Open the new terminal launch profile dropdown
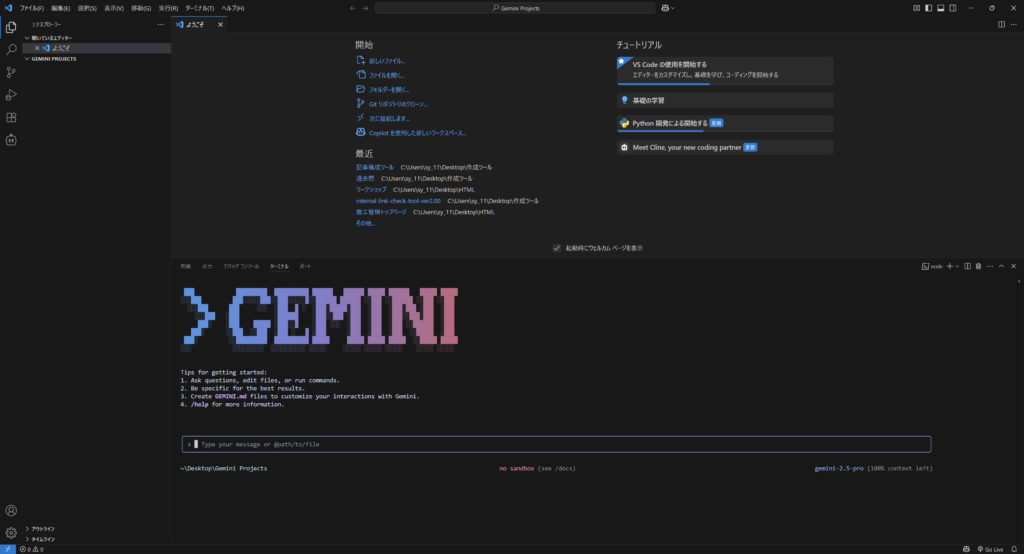 click(x=958, y=266)
